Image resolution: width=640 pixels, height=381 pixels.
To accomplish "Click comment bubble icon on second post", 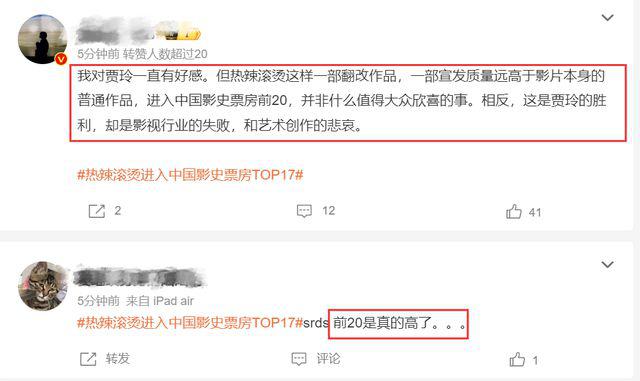I will click(x=299, y=359).
